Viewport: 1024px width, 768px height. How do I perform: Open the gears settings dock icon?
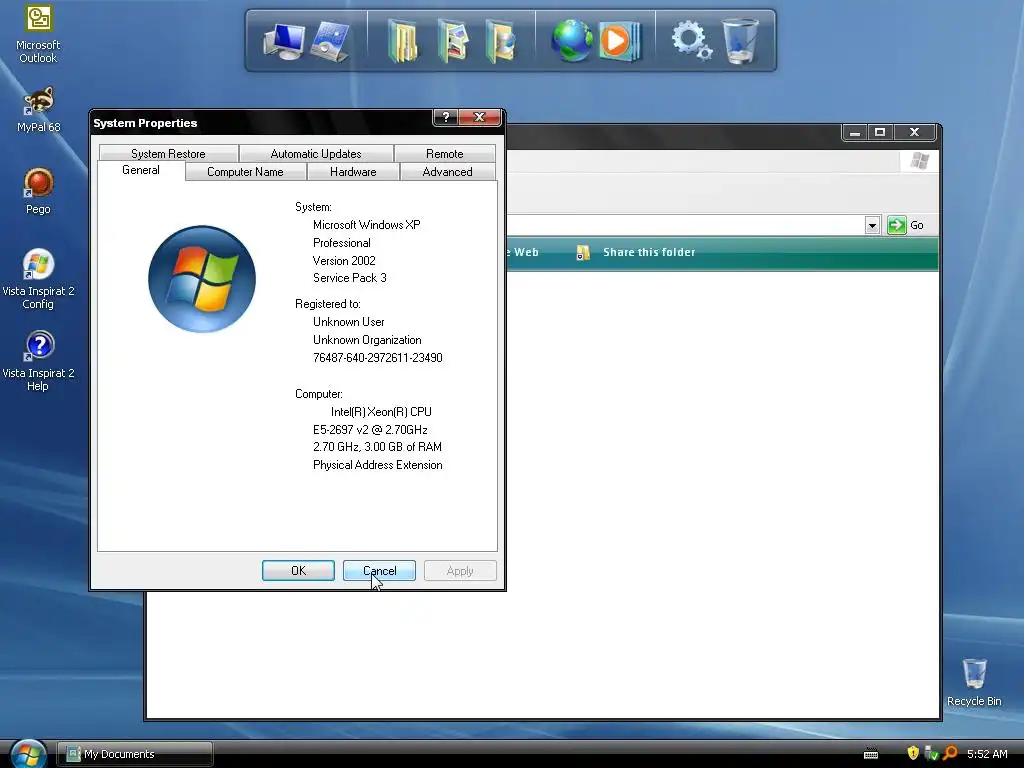(692, 40)
